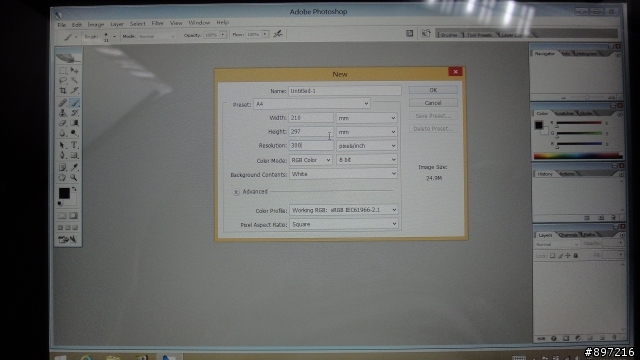Click the Name field showing Untitled-1
This screenshot has height=360, width=640.
pos(344,91)
